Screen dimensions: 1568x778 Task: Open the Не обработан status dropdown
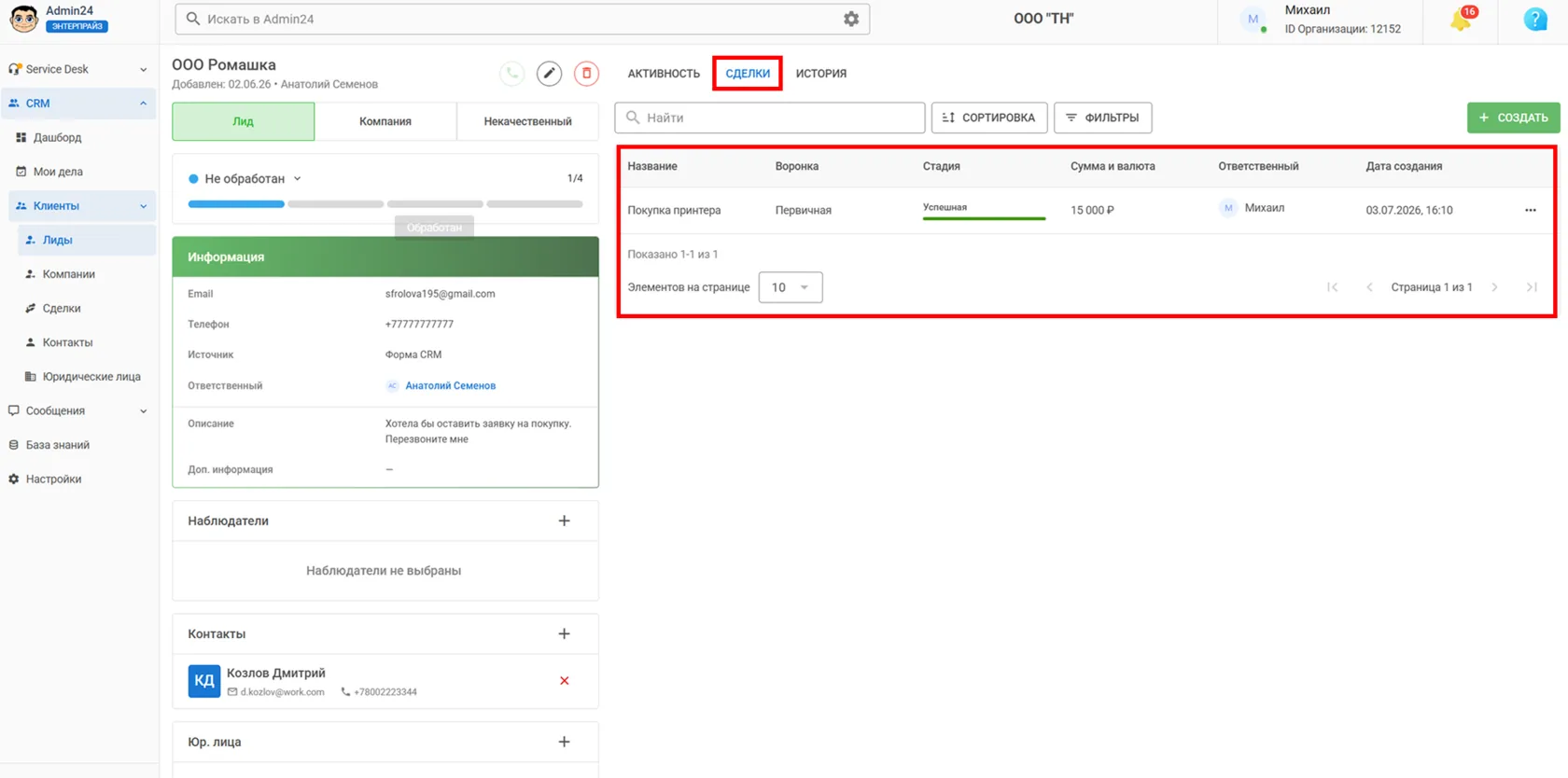(245, 178)
